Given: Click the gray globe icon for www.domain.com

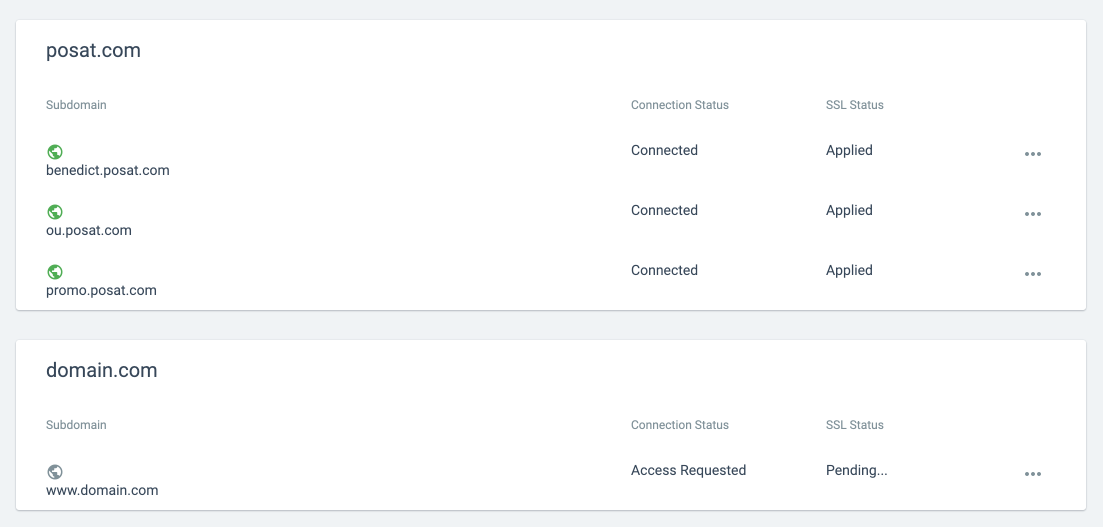Looking at the screenshot, I should pos(55,472).
